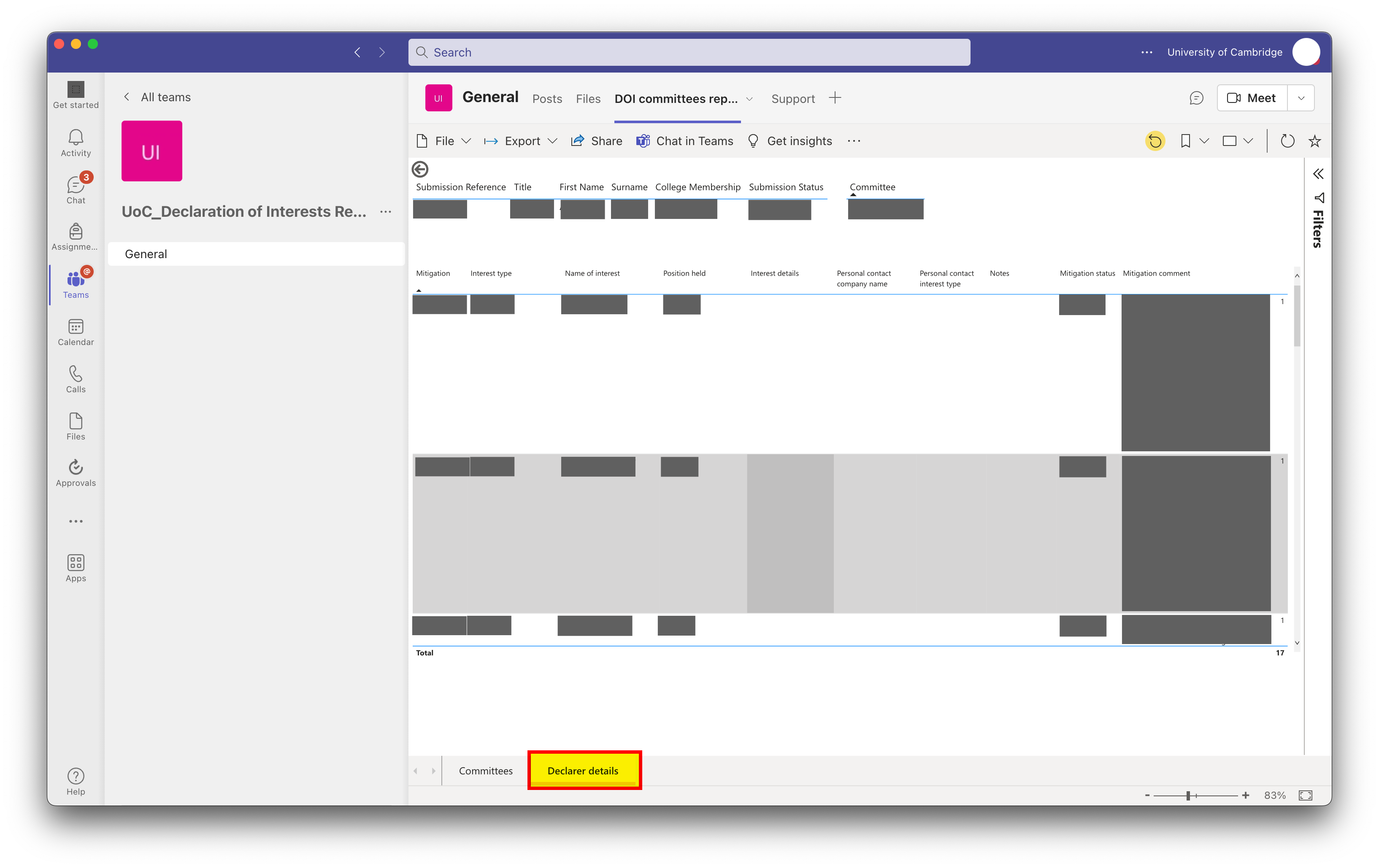The image size is (1379, 868).
Task: Go to previous report page arrow
Action: 415,771
